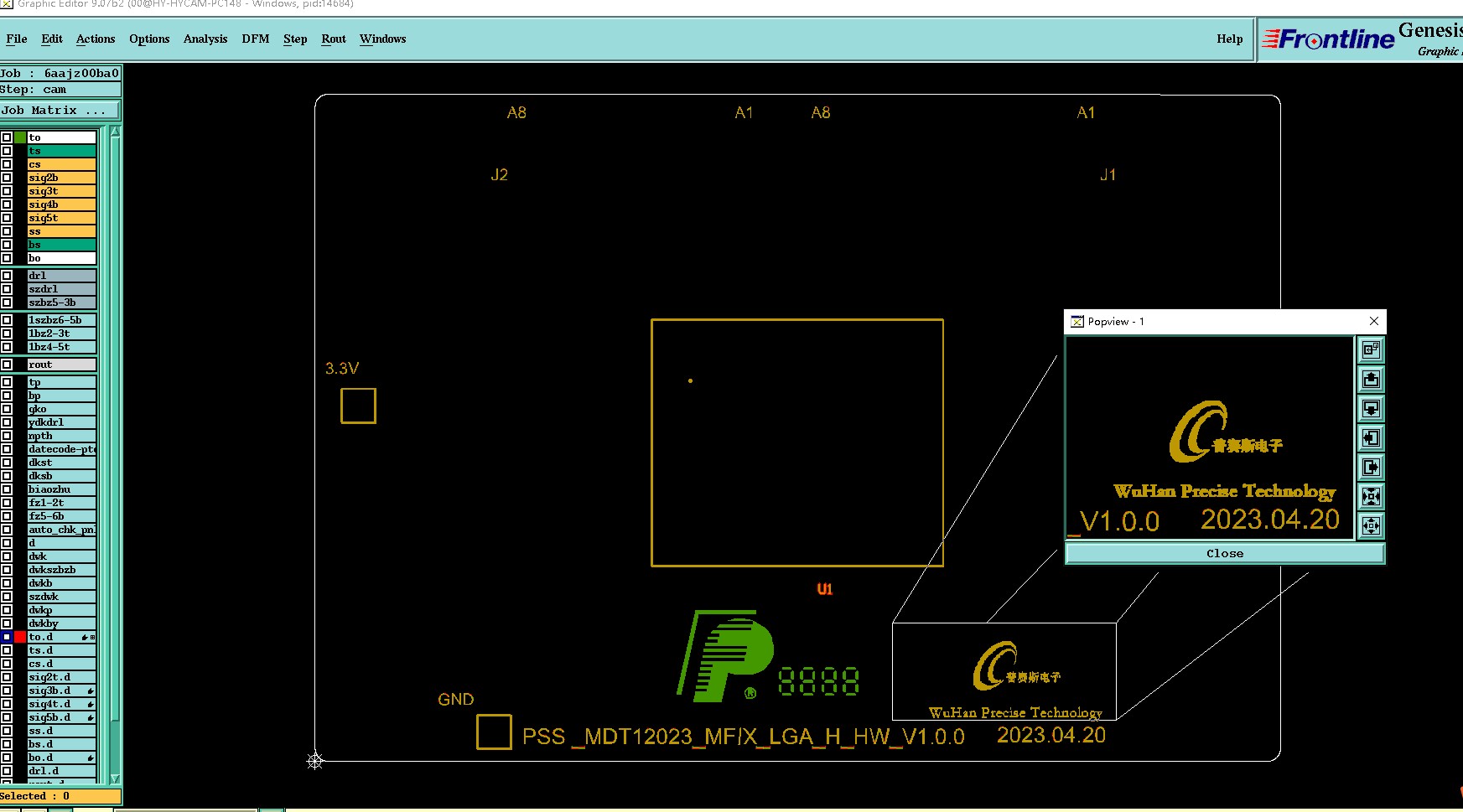This screenshot has width=1463, height=812.
Task: Pan Popview down with the down-arrow icon
Action: 1371,408
